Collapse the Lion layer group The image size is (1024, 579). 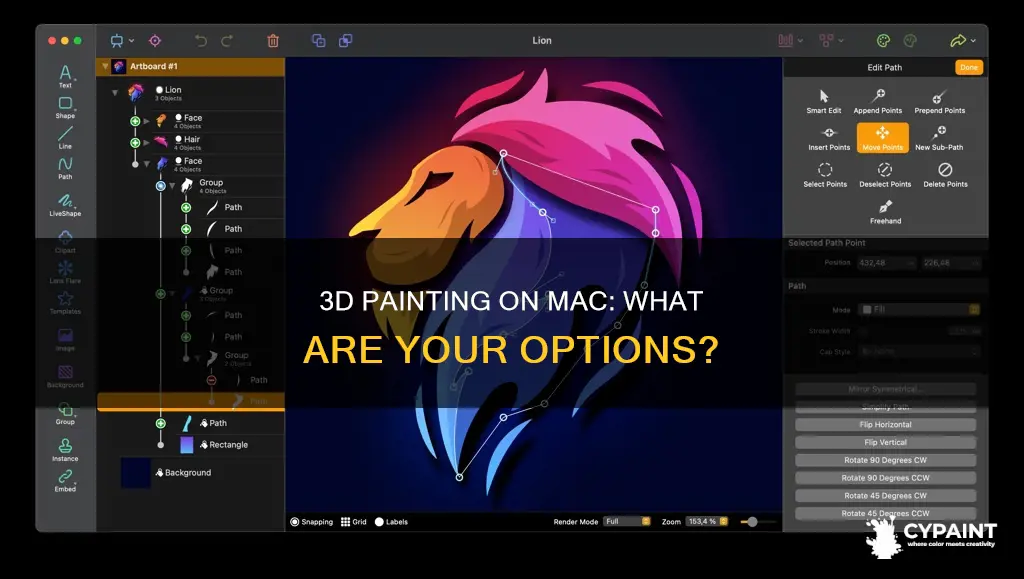pos(115,93)
